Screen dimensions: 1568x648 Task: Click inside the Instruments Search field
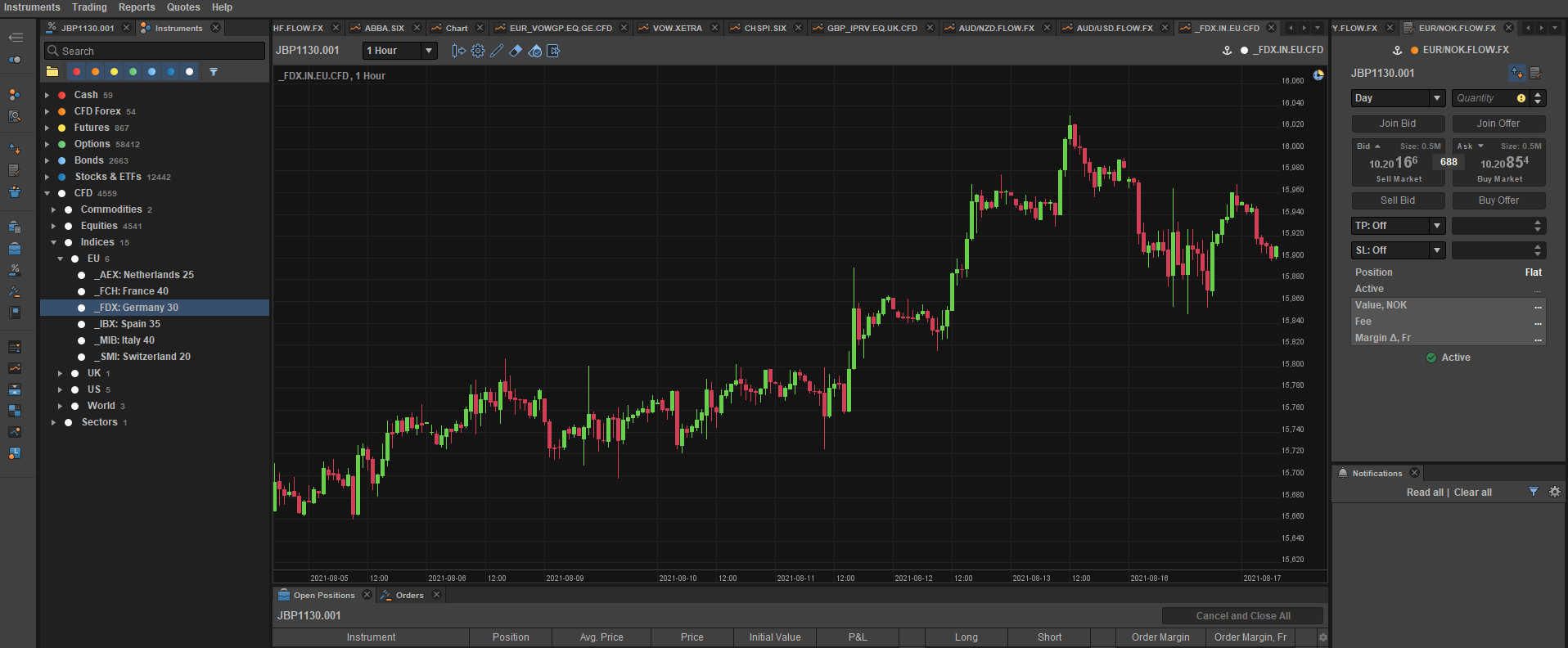click(x=155, y=51)
